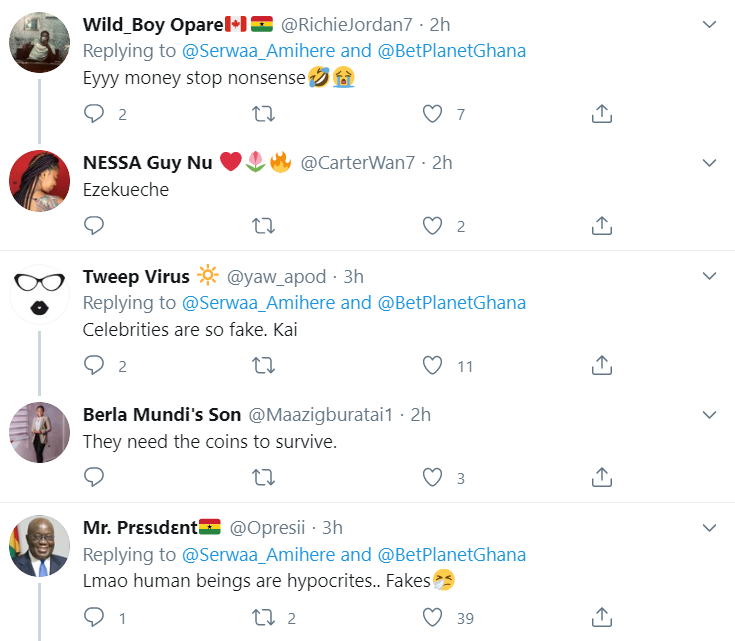Viewport: 735px width, 641px height.
Task: Open NESSA Guy Nu's avatar
Action: [x=39, y=181]
